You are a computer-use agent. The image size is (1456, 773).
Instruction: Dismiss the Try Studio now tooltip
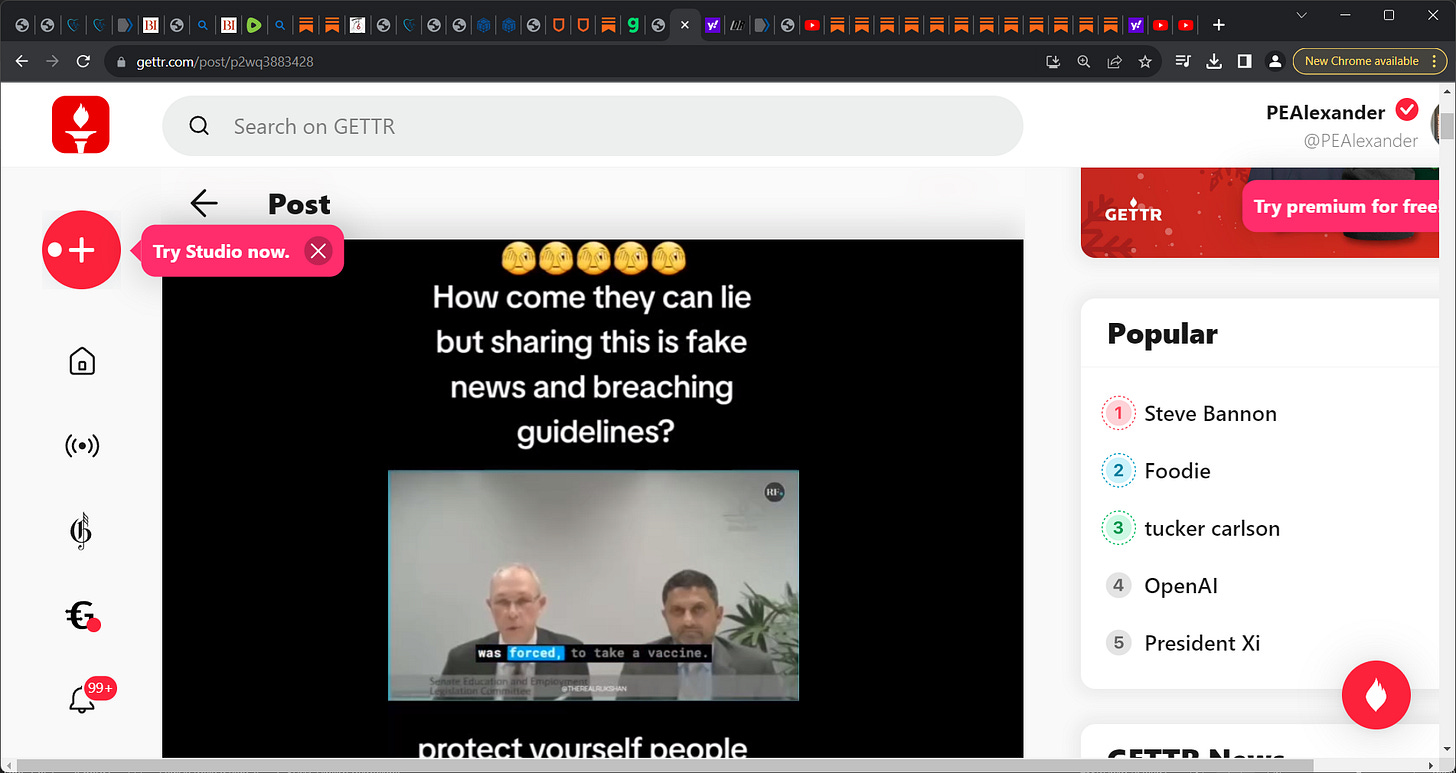tap(318, 251)
